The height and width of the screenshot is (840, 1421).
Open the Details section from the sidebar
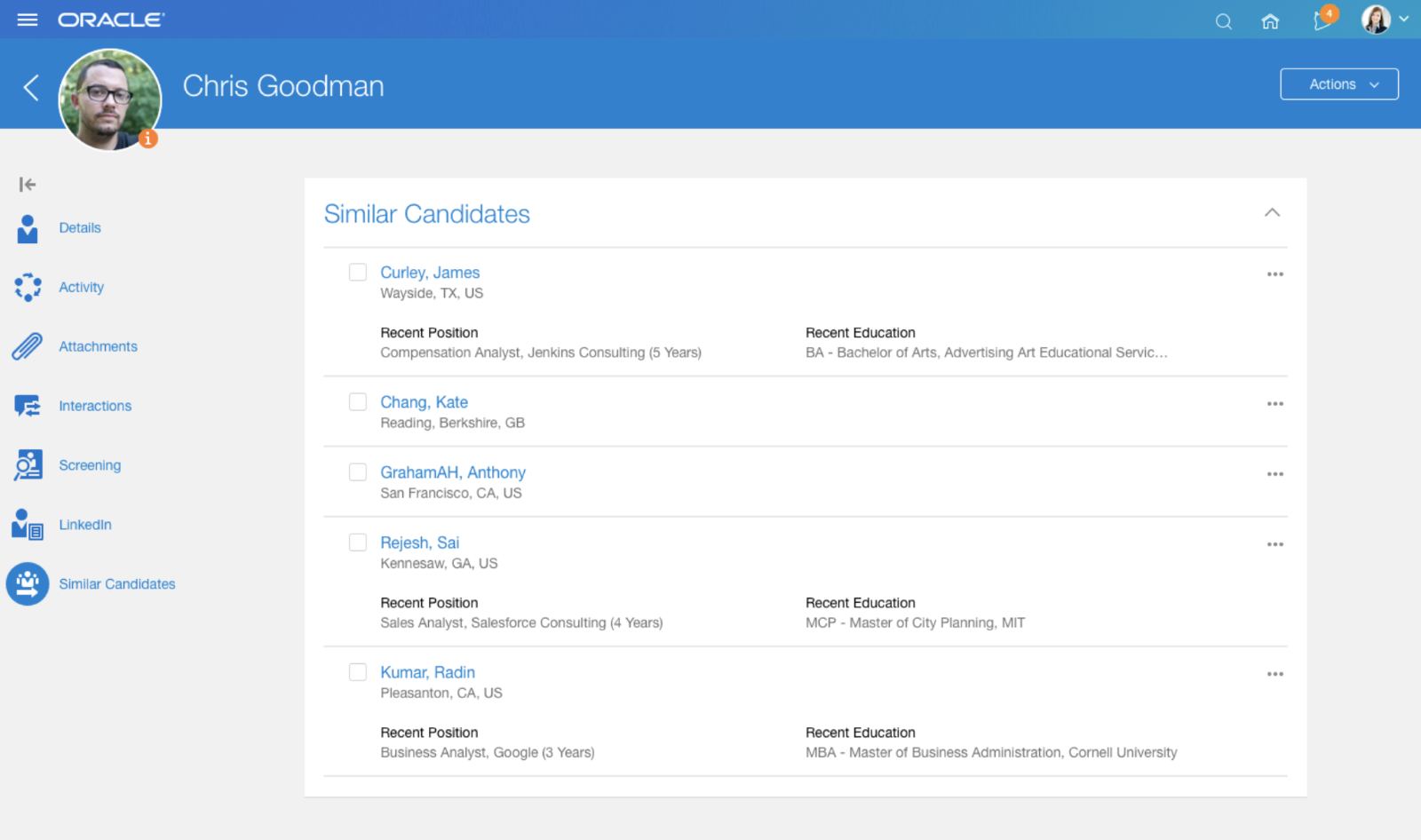tap(28, 227)
